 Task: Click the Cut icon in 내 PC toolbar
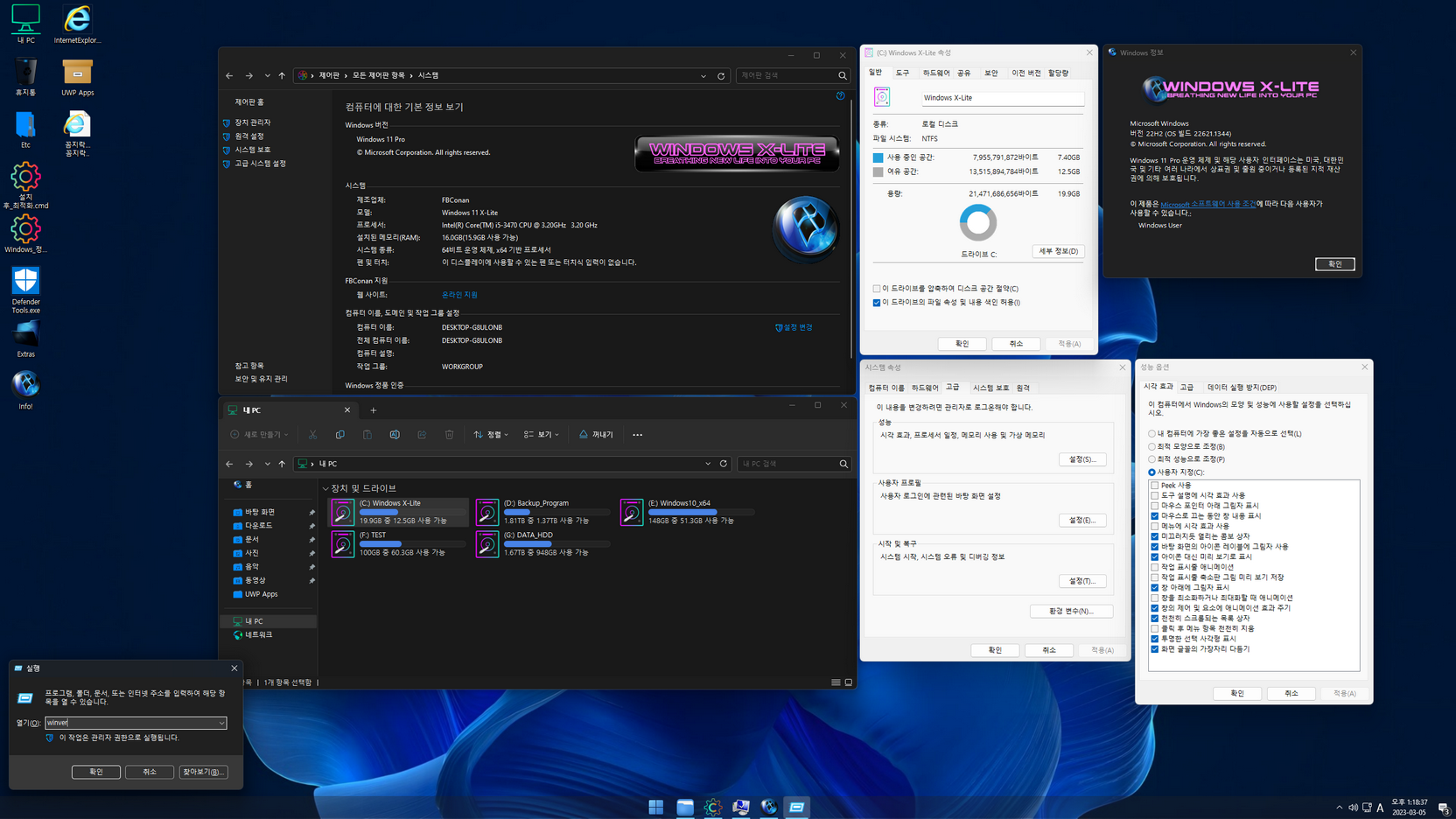pyautogui.click(x=312, y=435)
